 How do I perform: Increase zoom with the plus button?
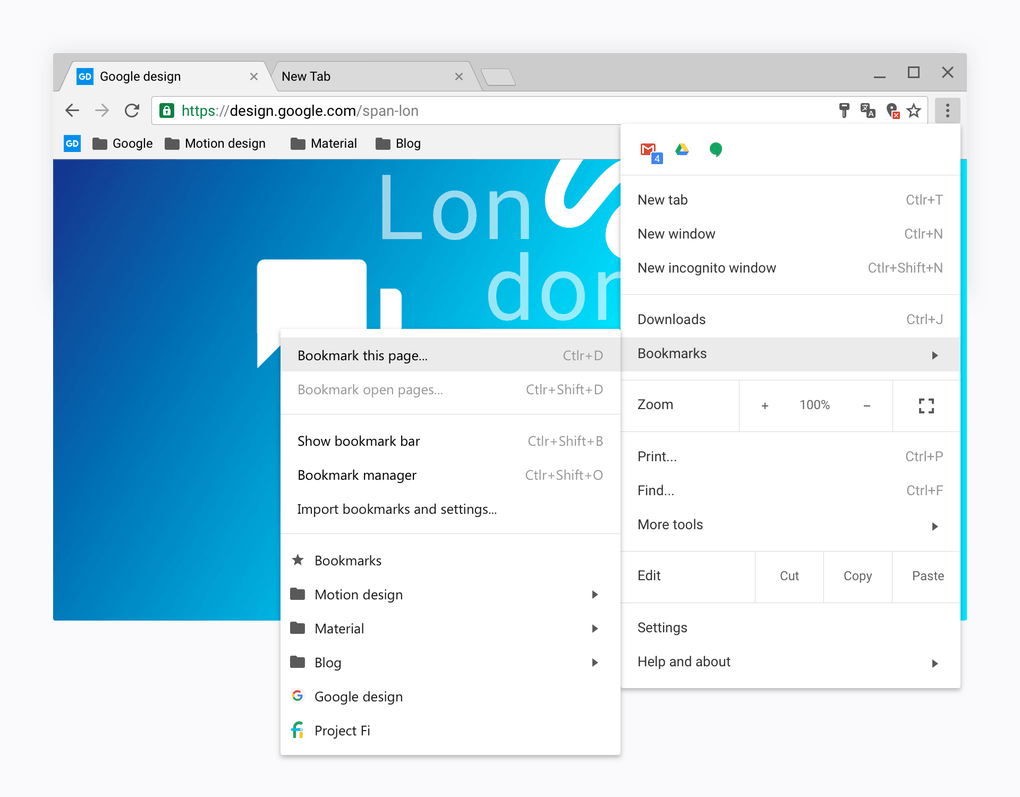coord(765,405)
